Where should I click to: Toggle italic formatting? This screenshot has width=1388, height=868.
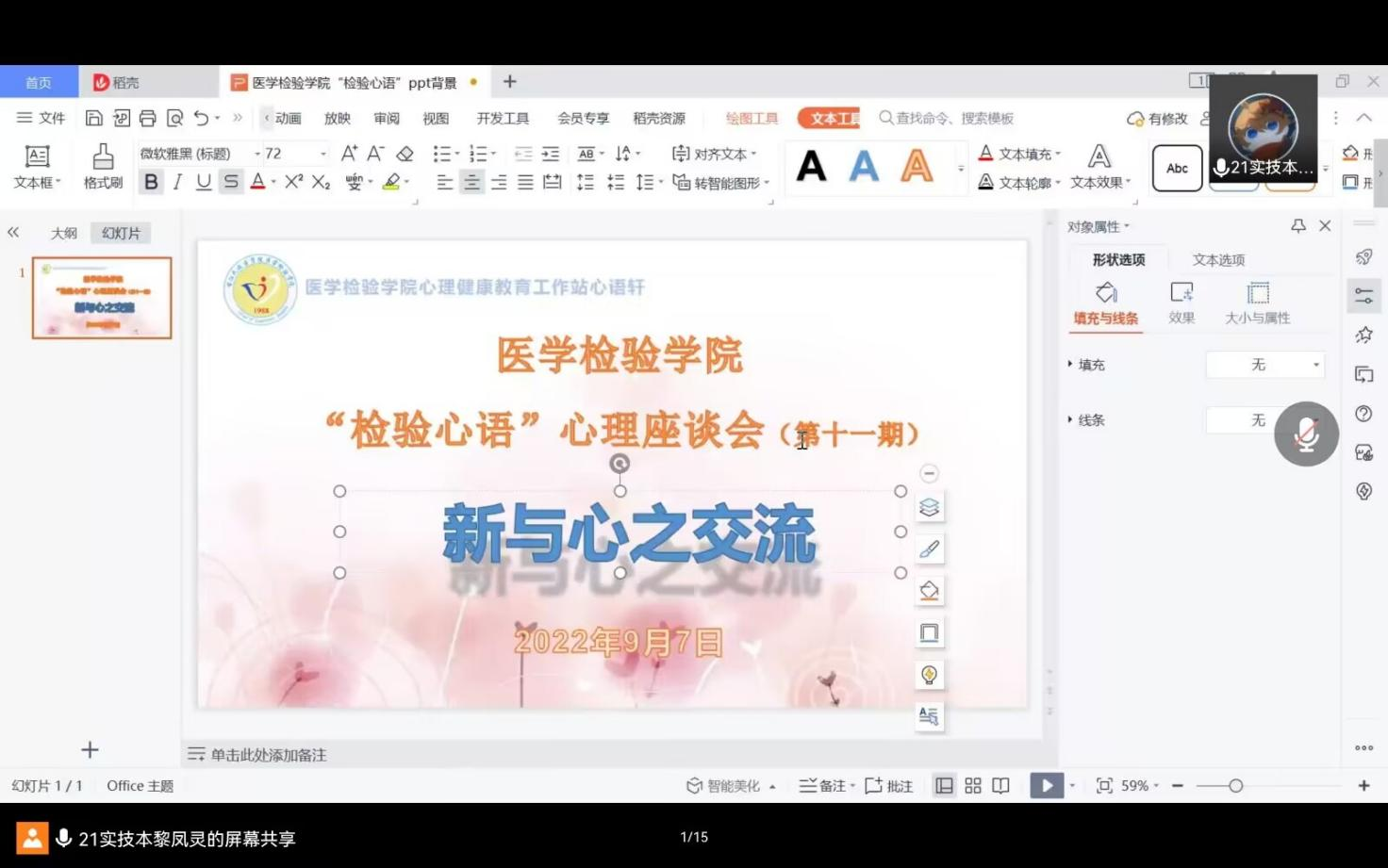pyautogui.click(x=177, y=182)
